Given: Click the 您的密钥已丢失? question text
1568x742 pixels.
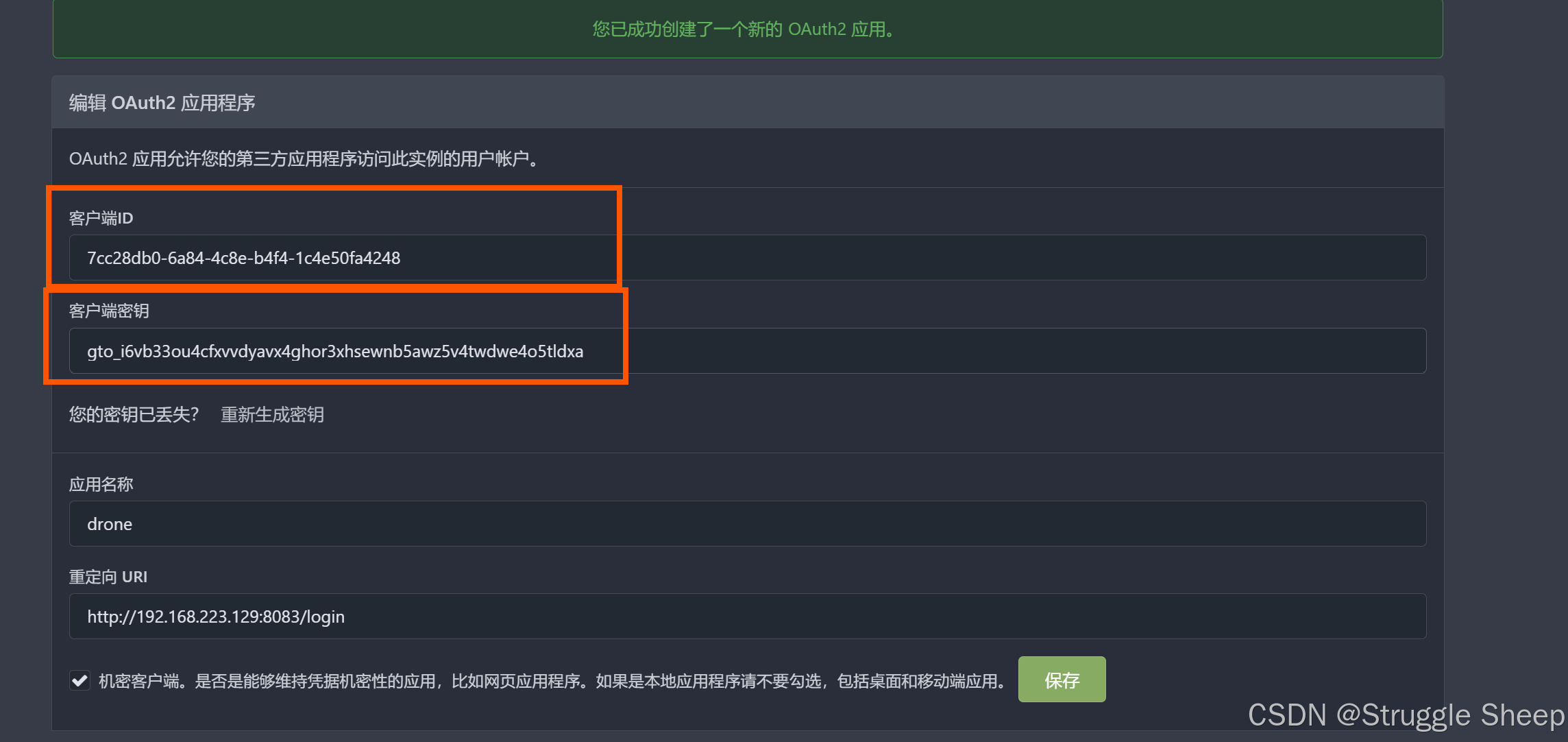Looking at the screenshot, I should tap(134, 414).
